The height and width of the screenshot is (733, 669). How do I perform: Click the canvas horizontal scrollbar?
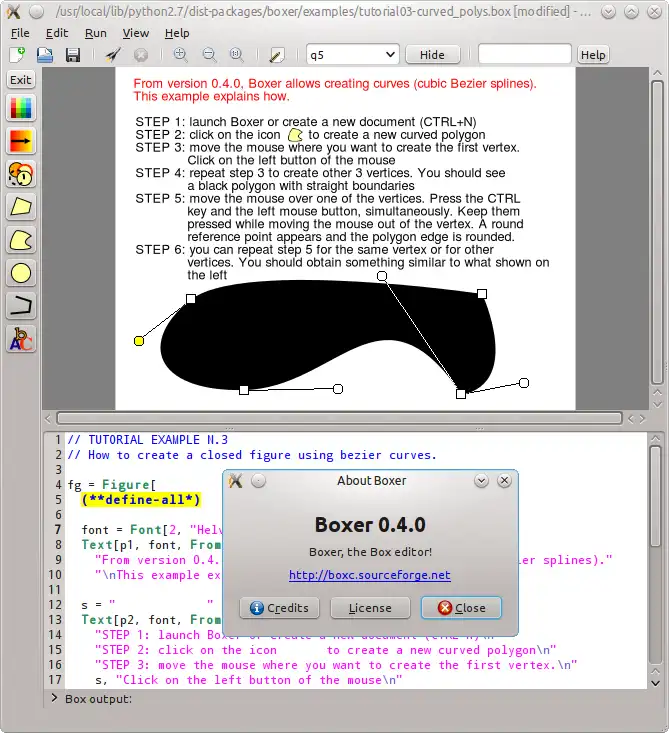point(339,418)
